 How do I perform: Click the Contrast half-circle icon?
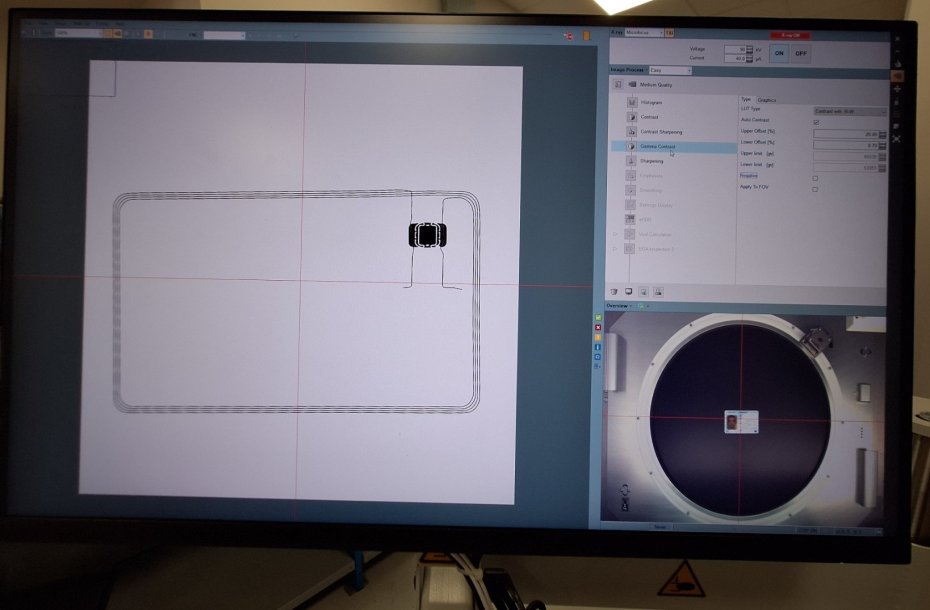point(632,117)
